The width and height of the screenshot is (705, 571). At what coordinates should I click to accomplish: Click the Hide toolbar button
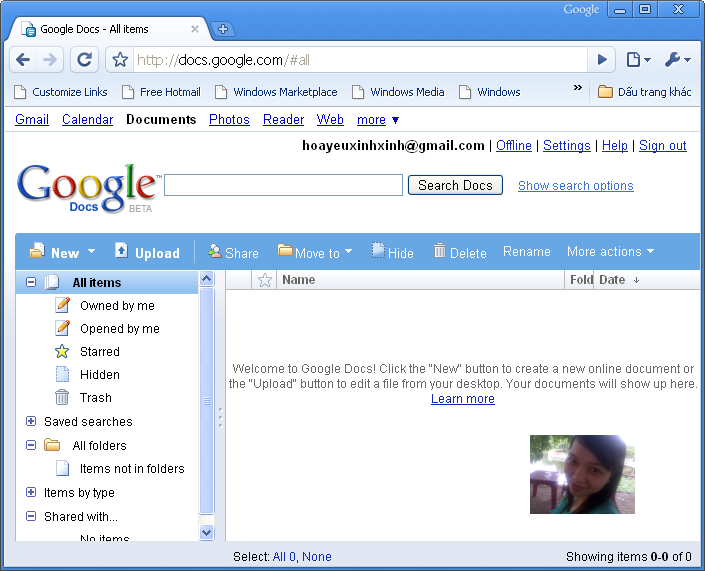393,252
